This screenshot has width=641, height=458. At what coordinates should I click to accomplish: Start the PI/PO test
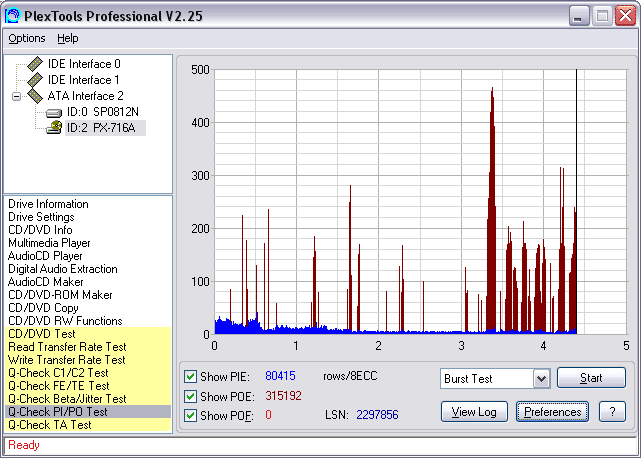591,378
